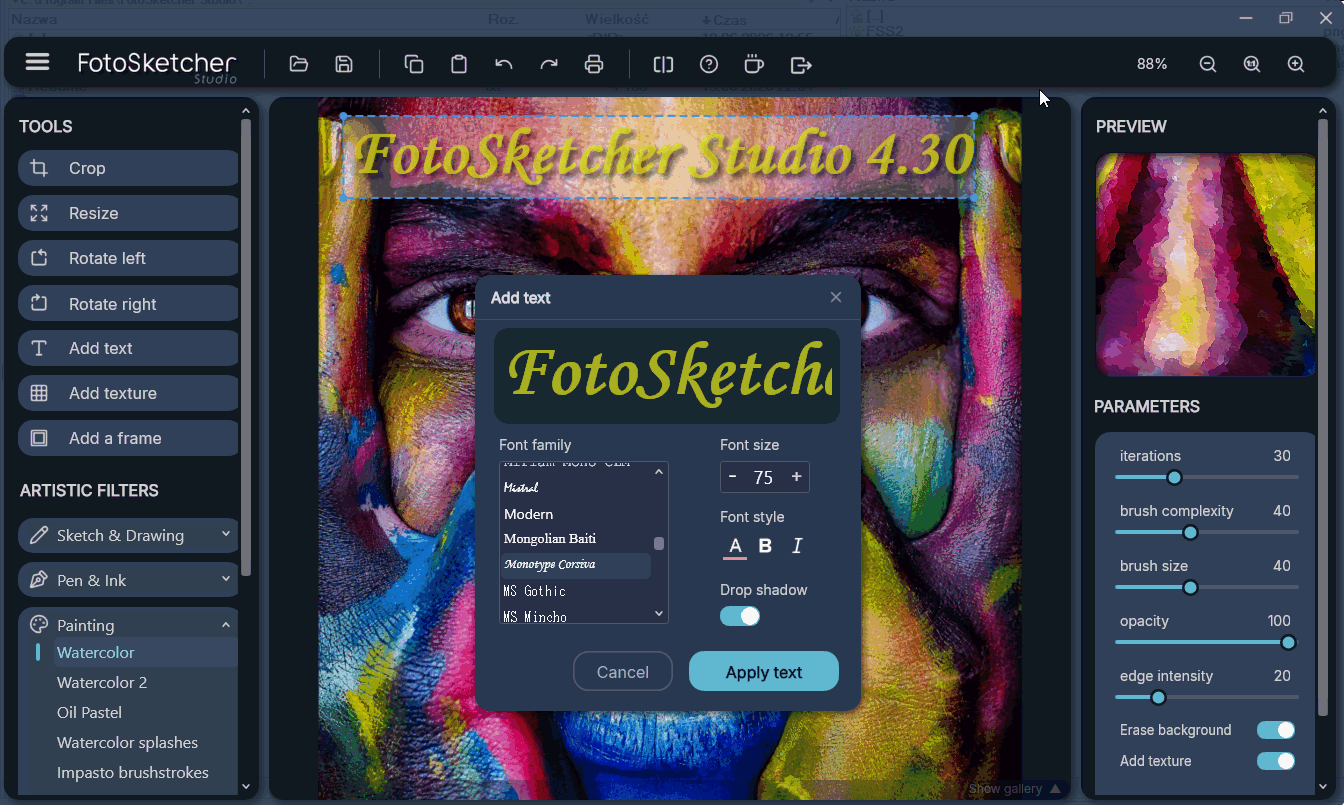Zoom out with the magnifier minus icon

point(1208,64)
